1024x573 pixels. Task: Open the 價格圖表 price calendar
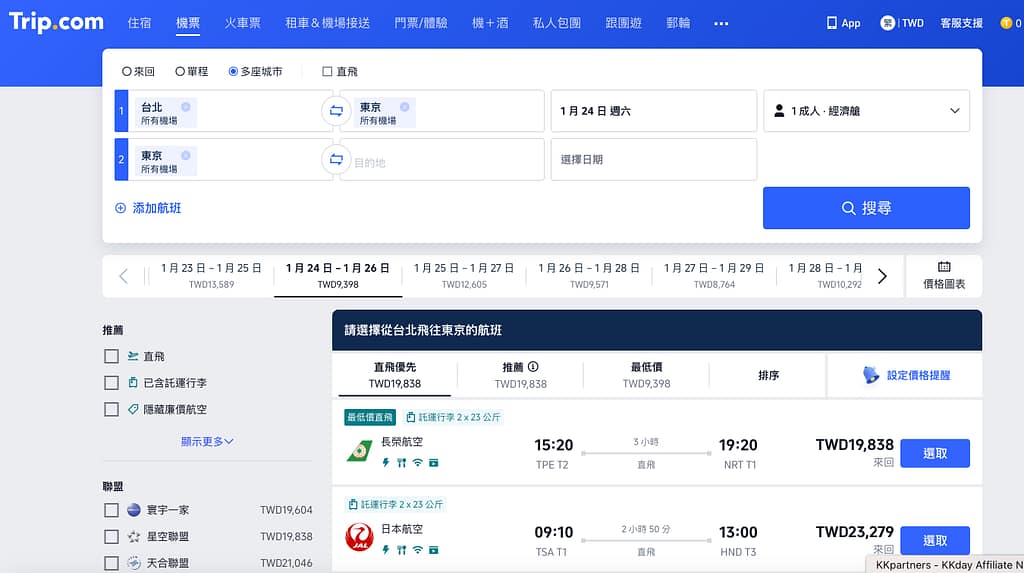tap(944, 276)
